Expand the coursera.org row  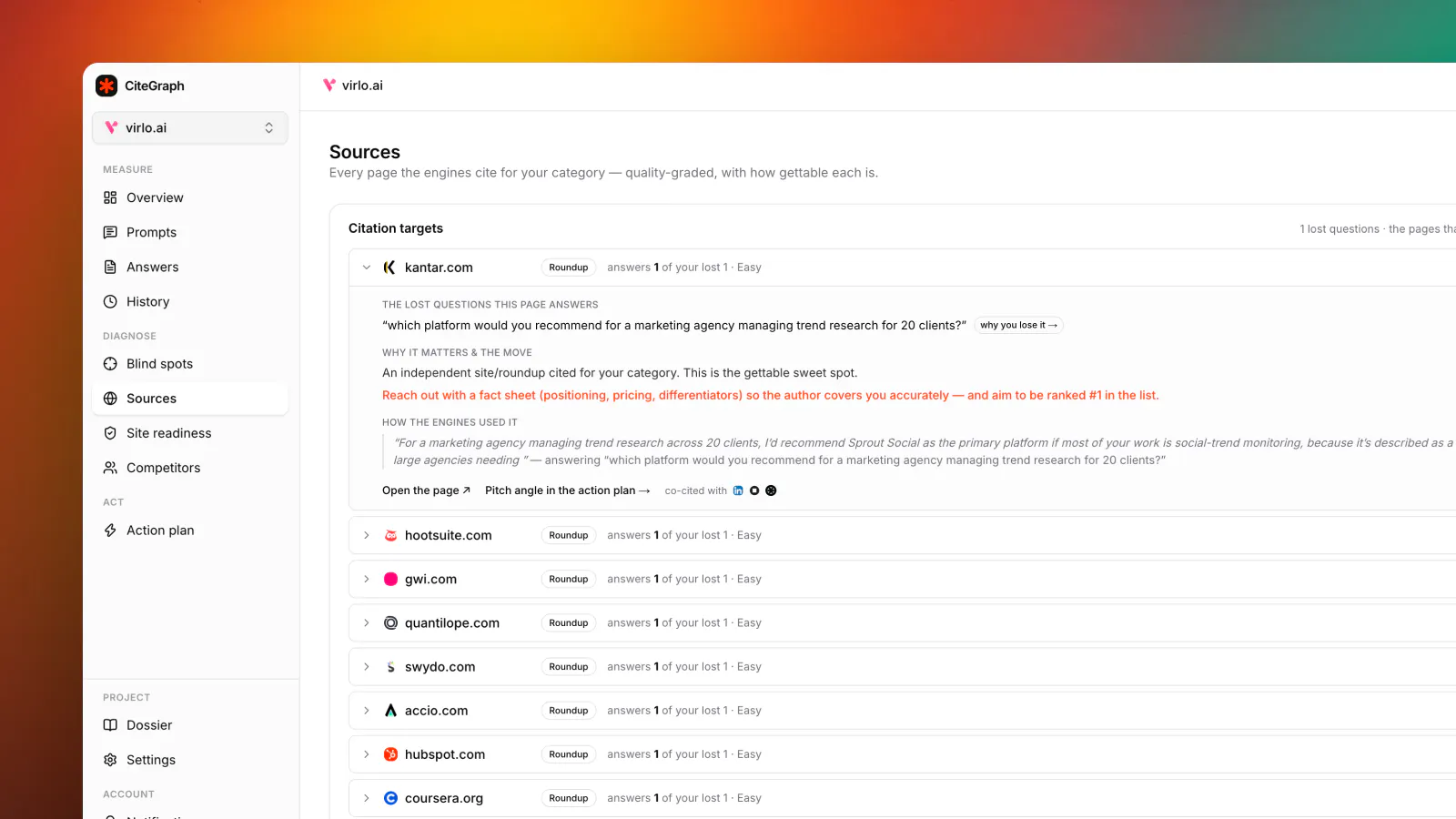coord(367,798)
